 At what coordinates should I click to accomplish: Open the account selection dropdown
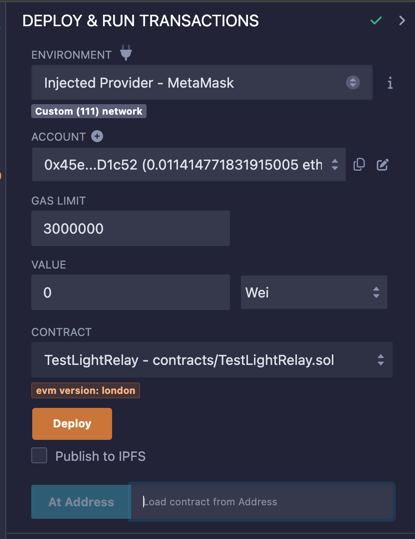point(189,165)
